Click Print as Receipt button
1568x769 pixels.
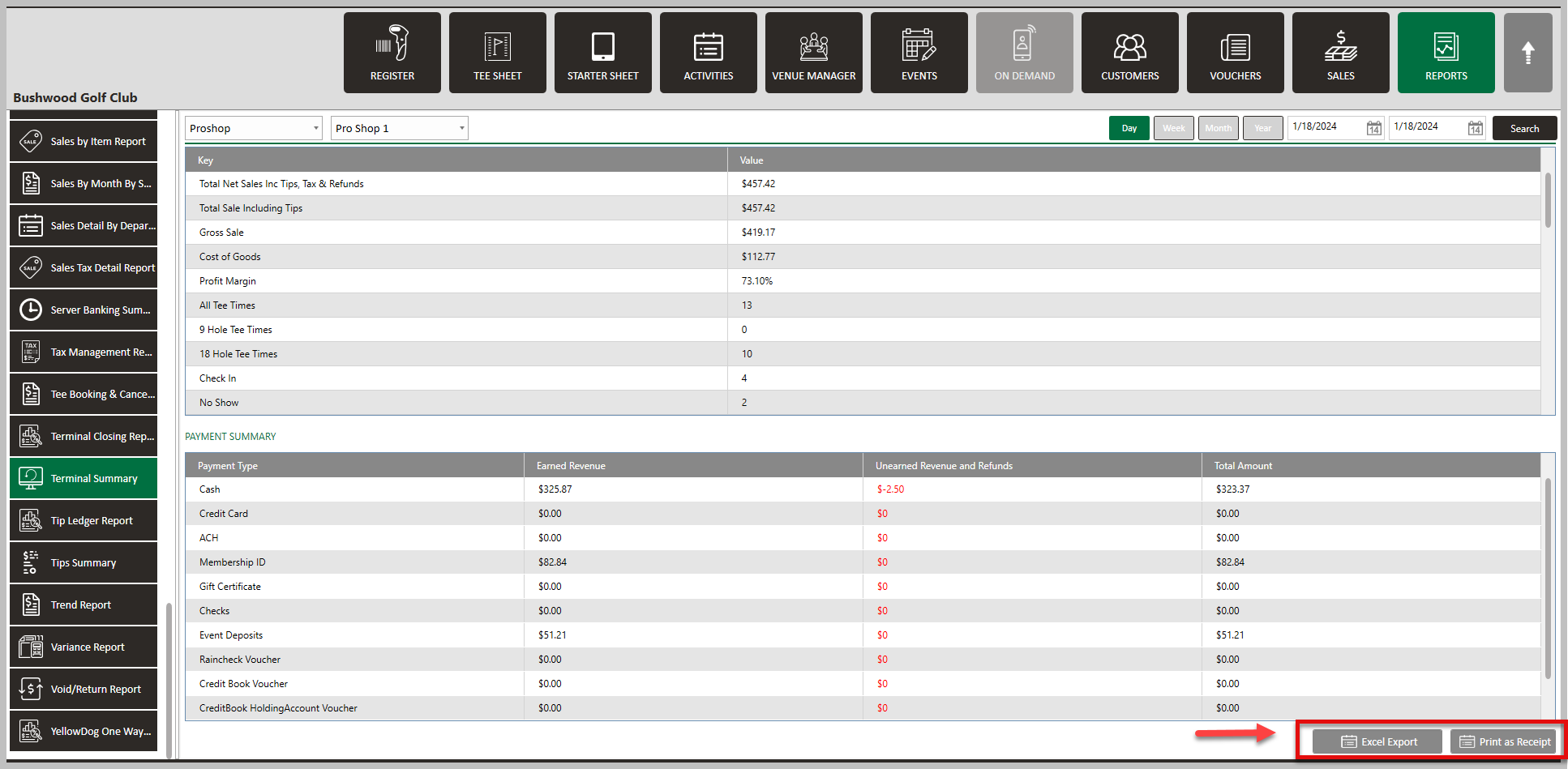1503,741
